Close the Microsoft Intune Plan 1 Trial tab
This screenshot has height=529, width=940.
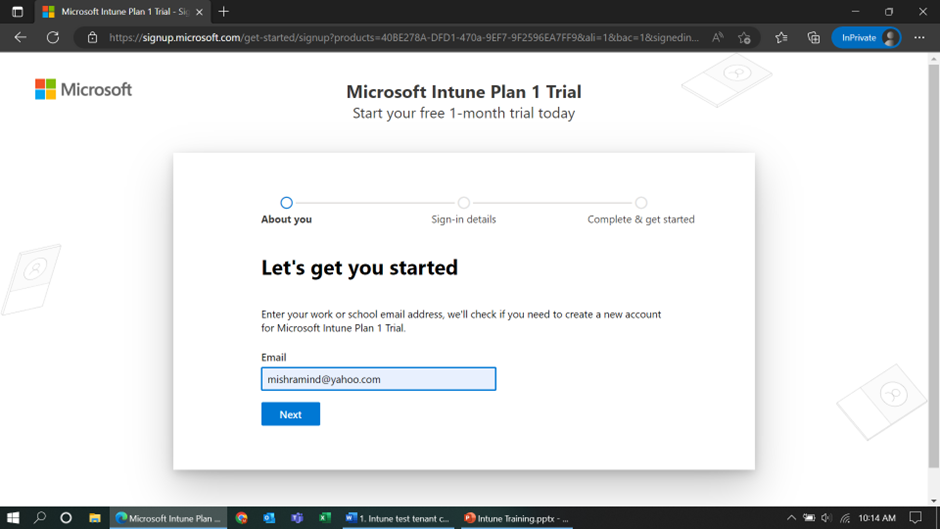[x=200, y=12]
